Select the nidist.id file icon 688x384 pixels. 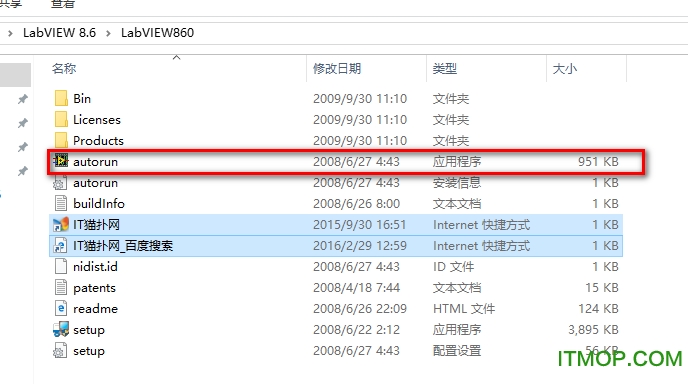point(61,266)
